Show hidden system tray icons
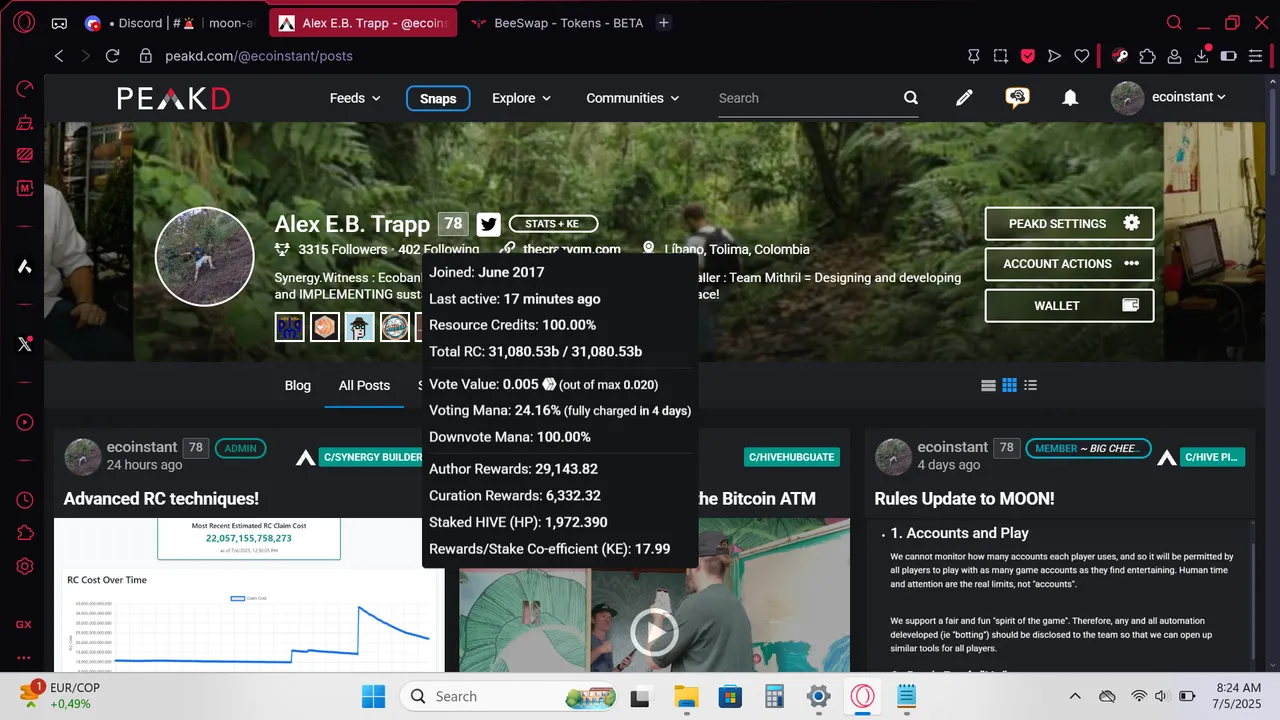This screenshot has width=1280, height=720. (x=1075, y=696)
